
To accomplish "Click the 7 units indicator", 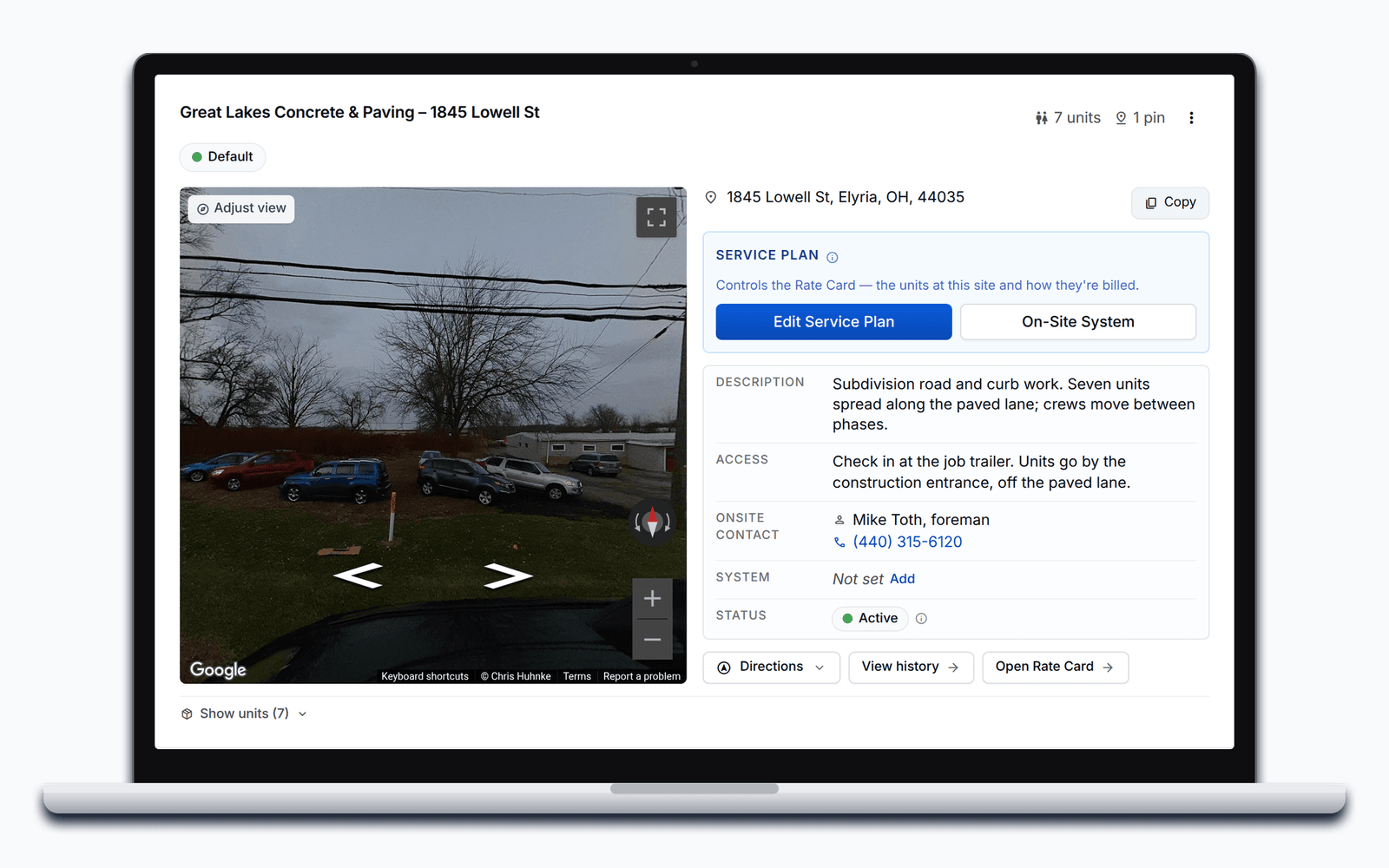I will click(x=1068, y=118).
